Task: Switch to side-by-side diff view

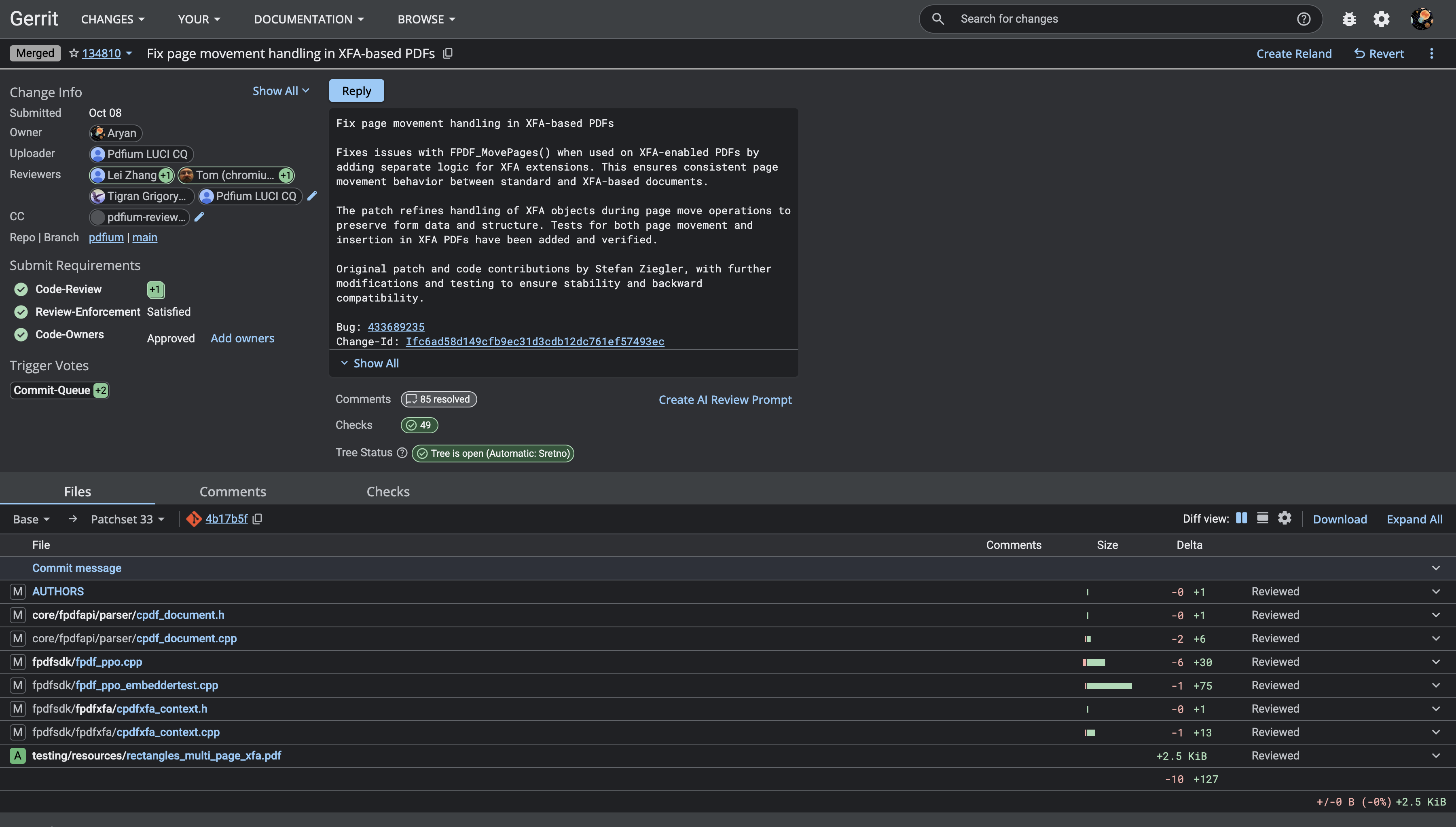Action: point(1242,518)
